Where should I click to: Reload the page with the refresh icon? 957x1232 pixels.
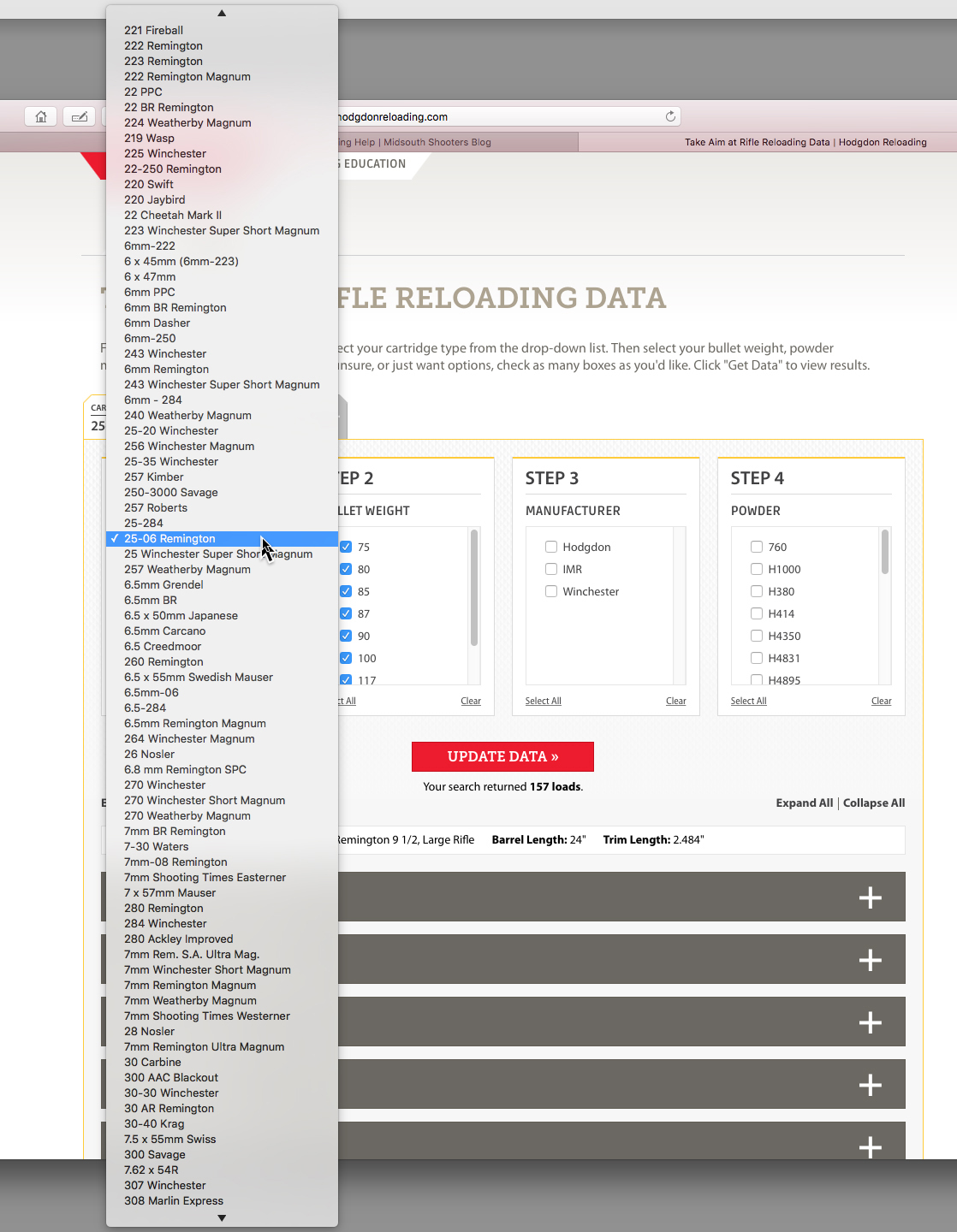(671, 116)
